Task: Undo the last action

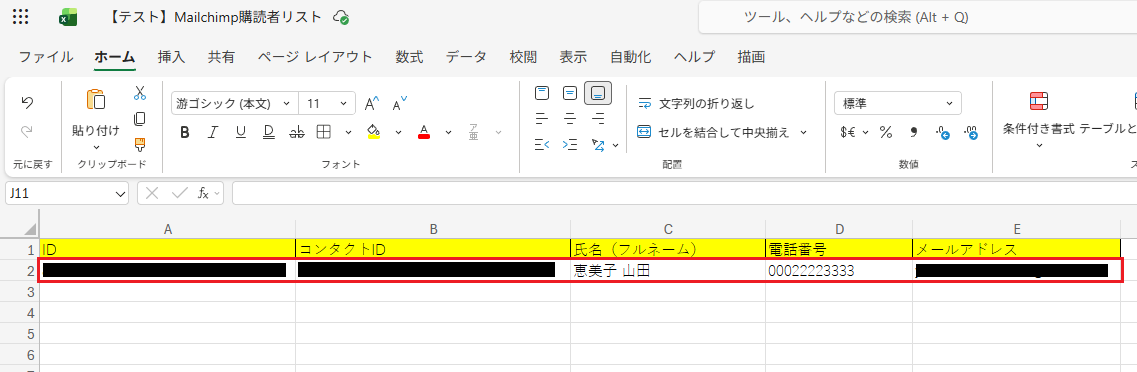Action: tap(28, 103)
